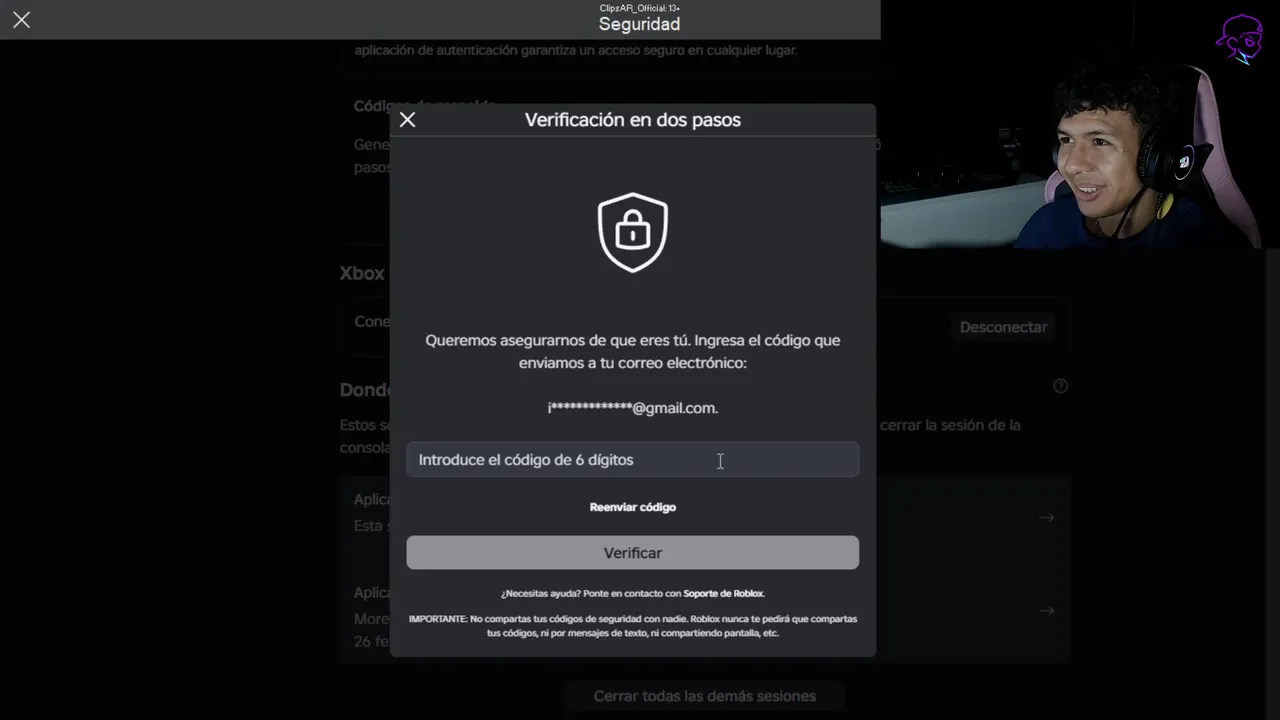This screenshot has width=1280, height=720.
Task: Click the ClipsAR_Official username label
Action: tap(640, 7)
